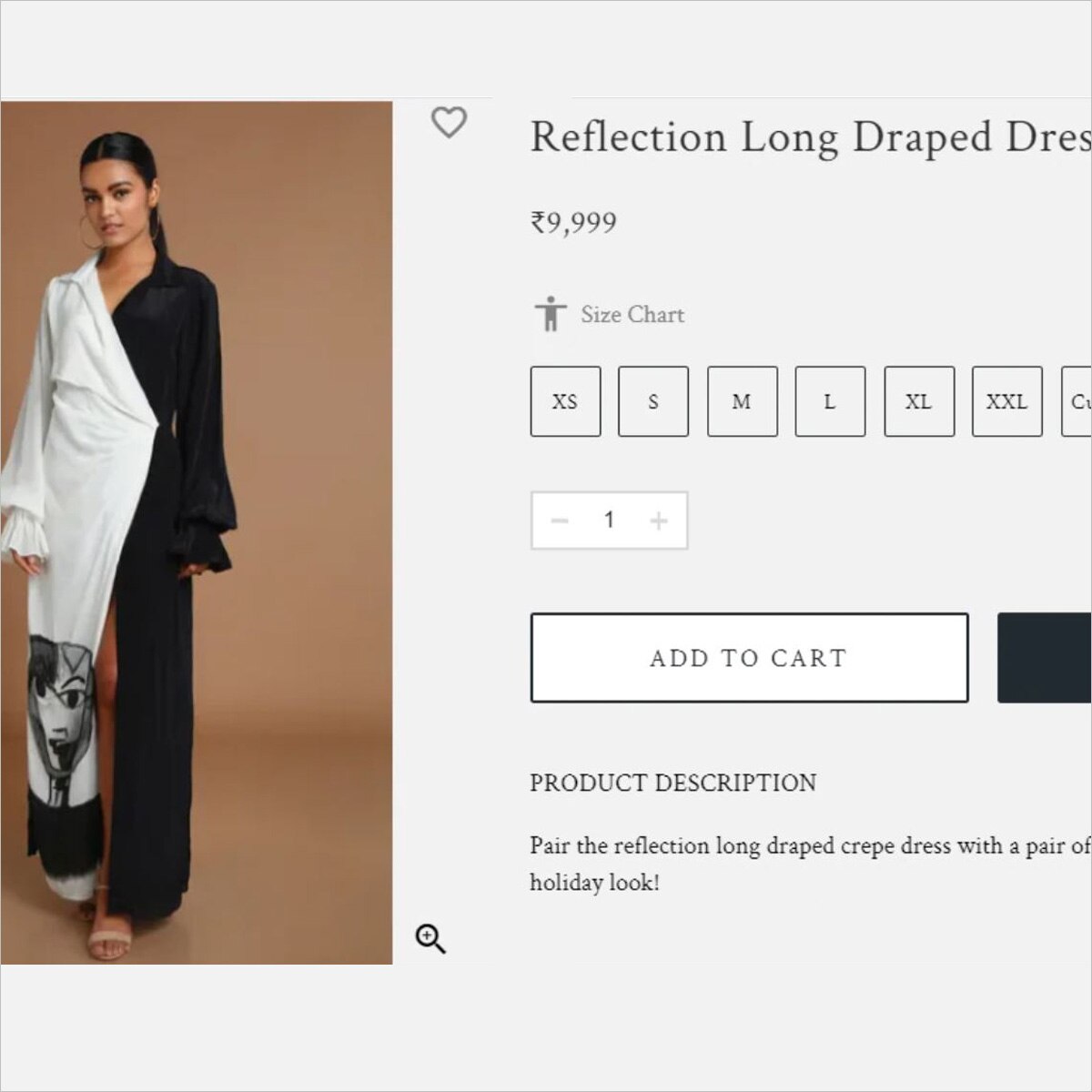
Task: Select size L
Action: (x=829, y=401)
